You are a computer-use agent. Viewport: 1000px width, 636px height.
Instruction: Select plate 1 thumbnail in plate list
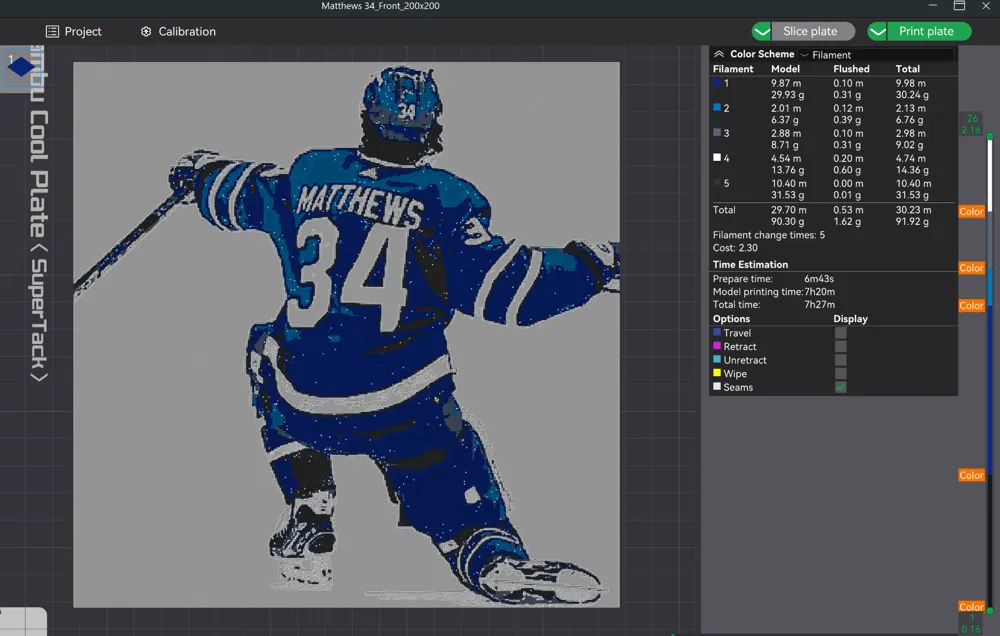pos(20,66)
